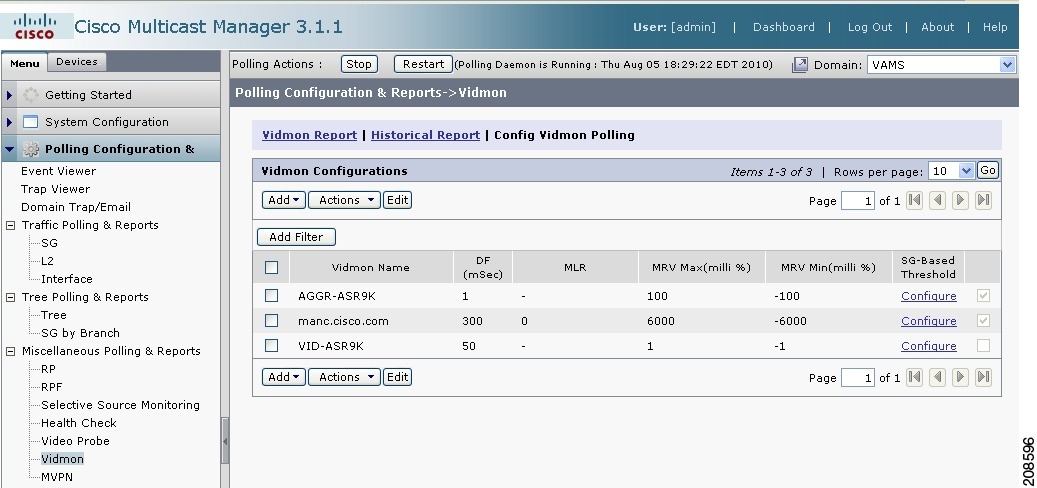
Task: Check the AGGR-ASR9K row checkbox
Action: pos(271,296)
